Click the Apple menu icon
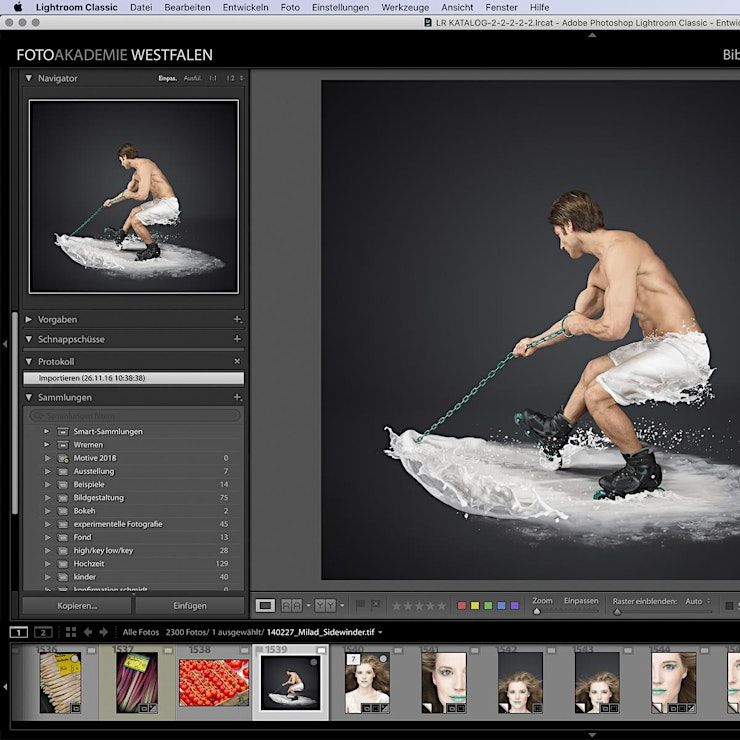The width and height of the screenshot is (740, 740). [17, 7]
